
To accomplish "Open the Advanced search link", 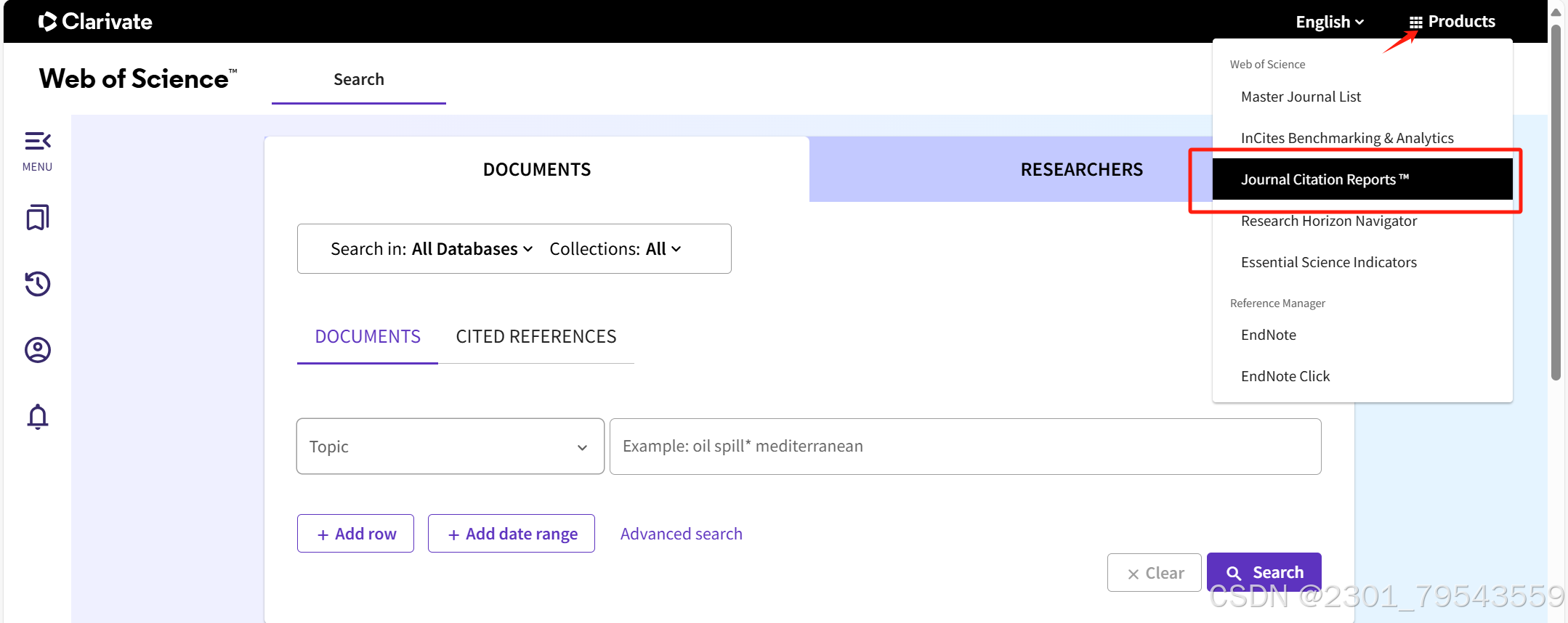I will click(x=682, y=534).
